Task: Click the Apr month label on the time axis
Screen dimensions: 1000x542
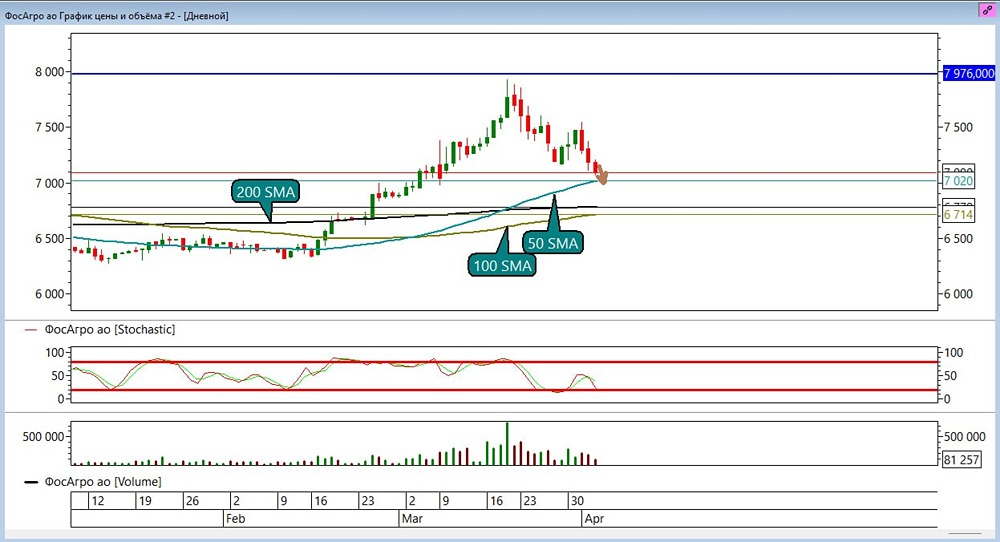Action: coord(594,518)
